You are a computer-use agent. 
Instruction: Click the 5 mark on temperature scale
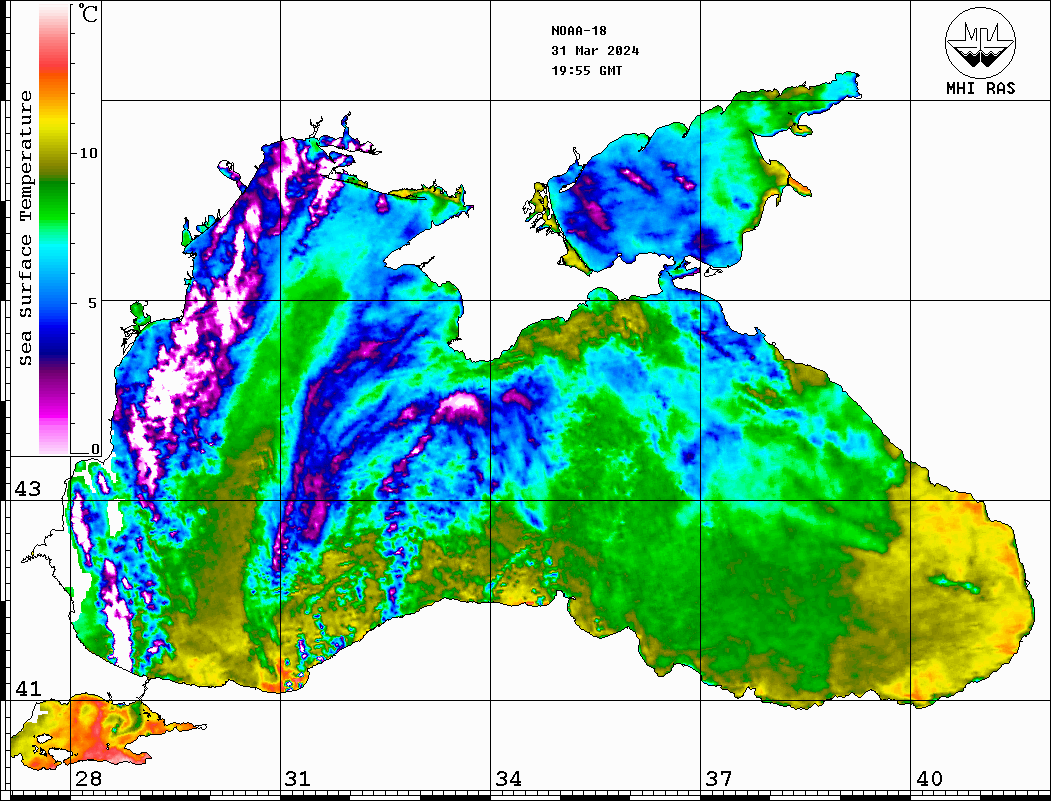pyautogui.click(x=92, y=303)
